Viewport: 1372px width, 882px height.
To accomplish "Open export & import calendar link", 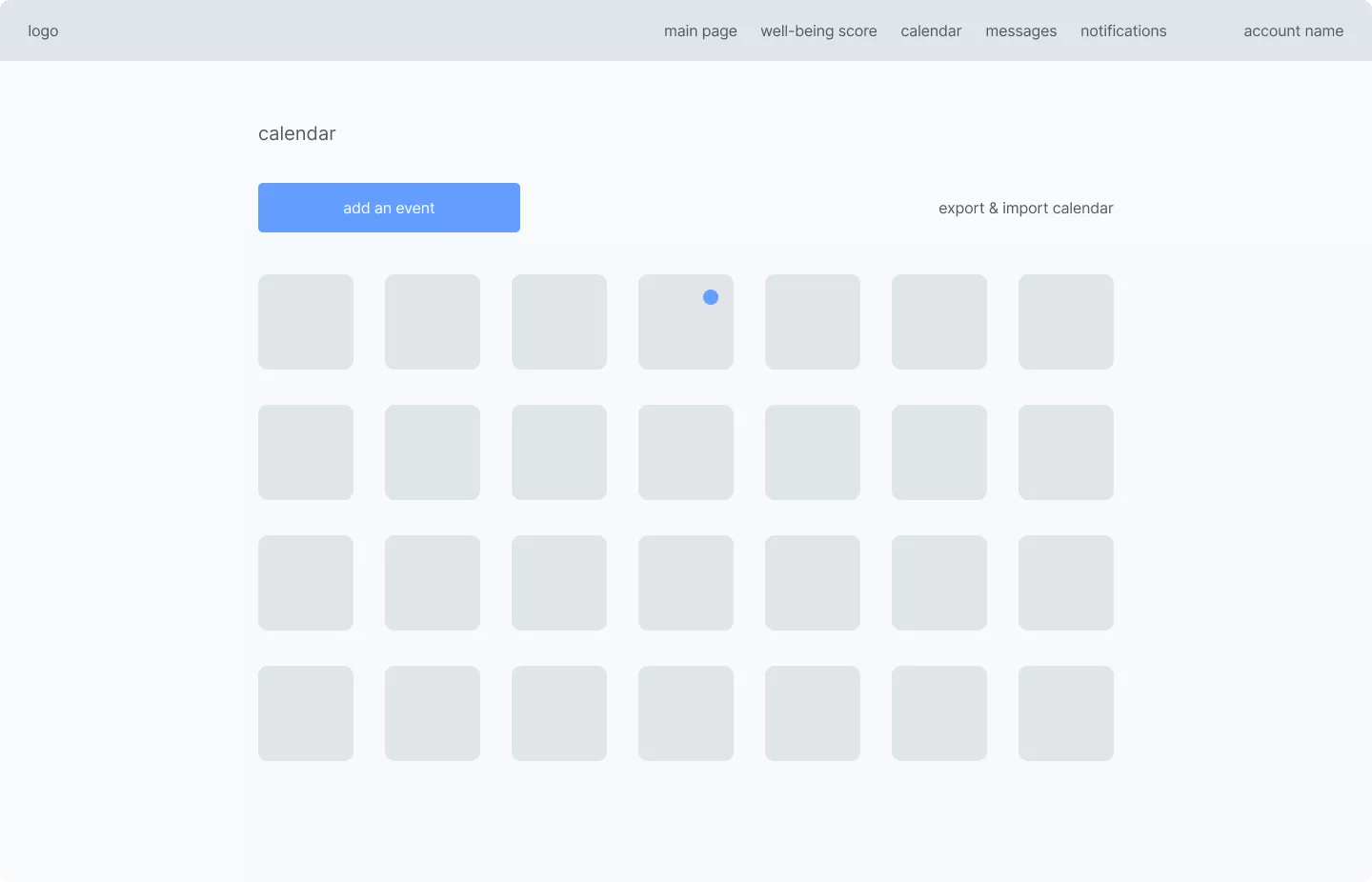I will pos(1025,208).
